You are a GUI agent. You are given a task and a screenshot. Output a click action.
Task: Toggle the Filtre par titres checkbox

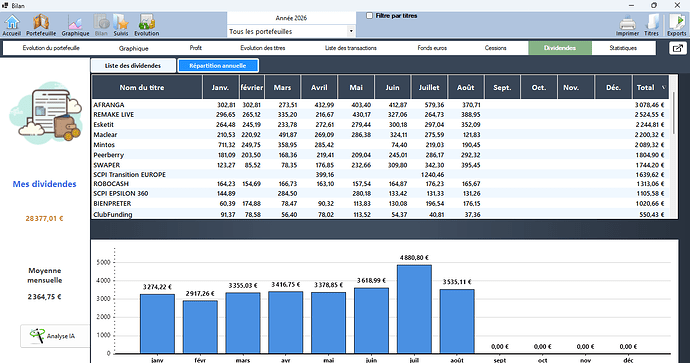pos(370,16)
